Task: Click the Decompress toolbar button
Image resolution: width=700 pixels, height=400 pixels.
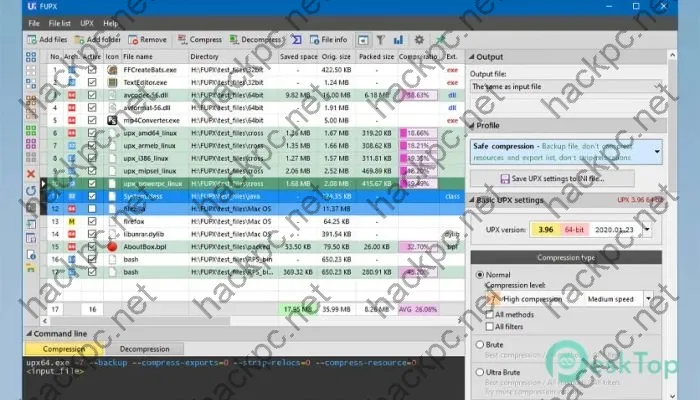Action: point(255,40)
